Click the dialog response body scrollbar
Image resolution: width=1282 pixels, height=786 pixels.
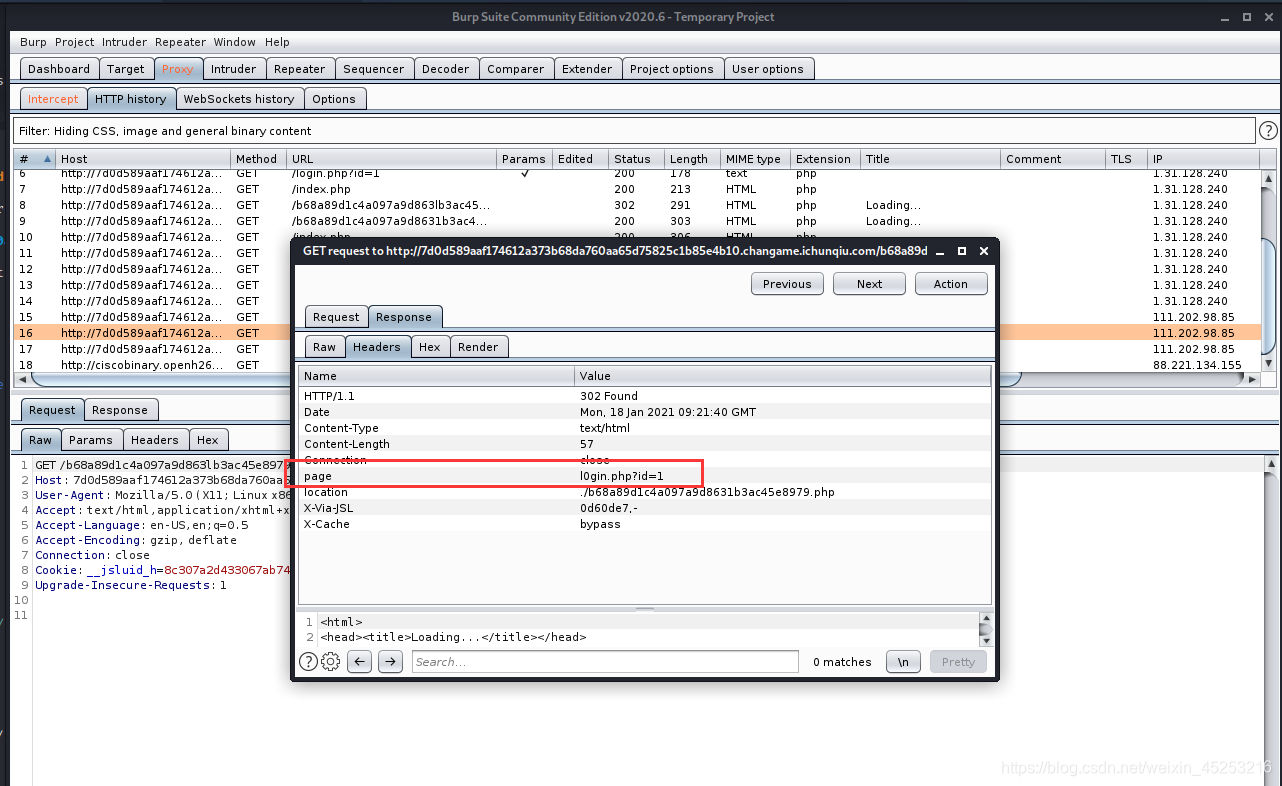click(x=985, y=629)
